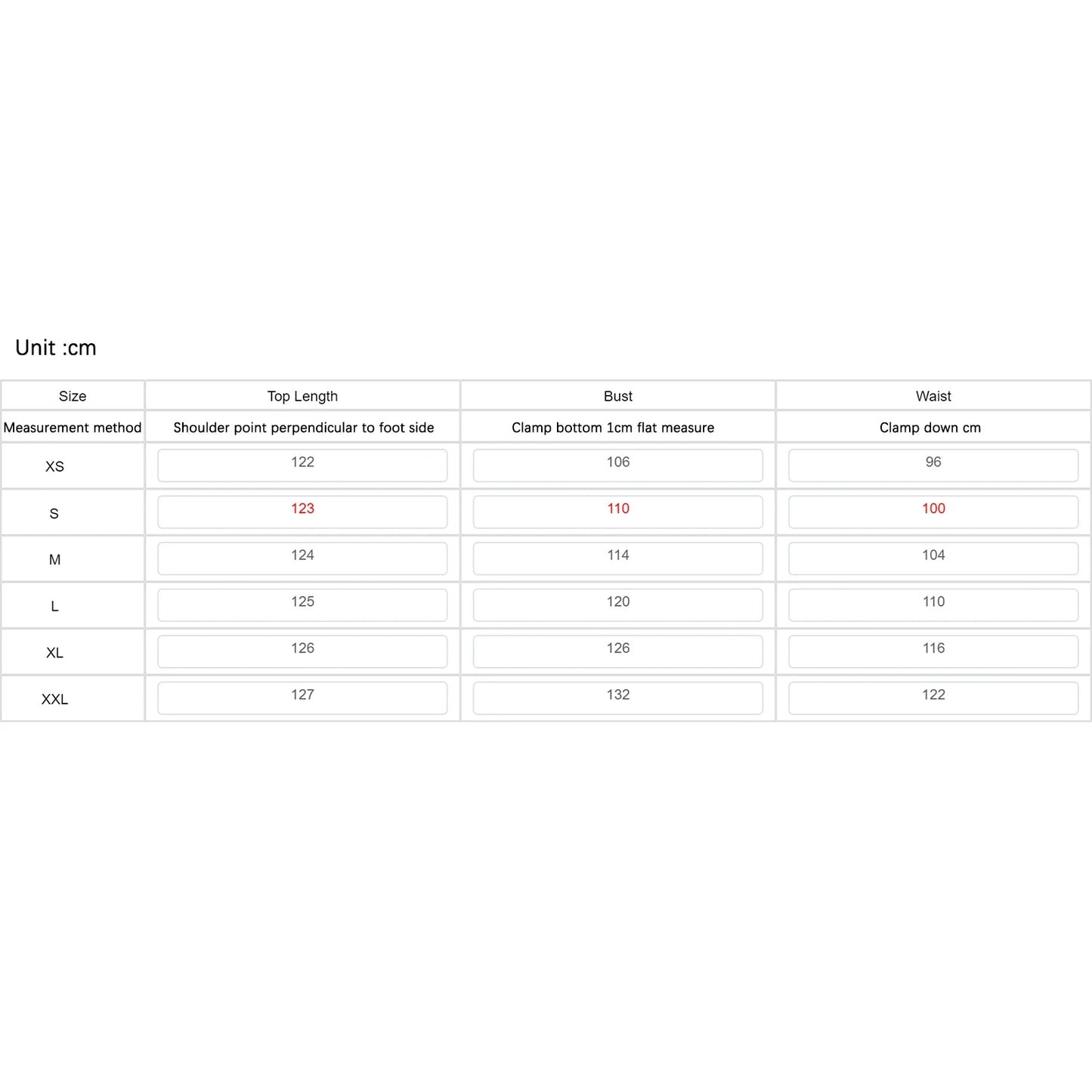Click the XS Waist field showing 96
Screen dimensions: 1092x1092
click(933, 466)
